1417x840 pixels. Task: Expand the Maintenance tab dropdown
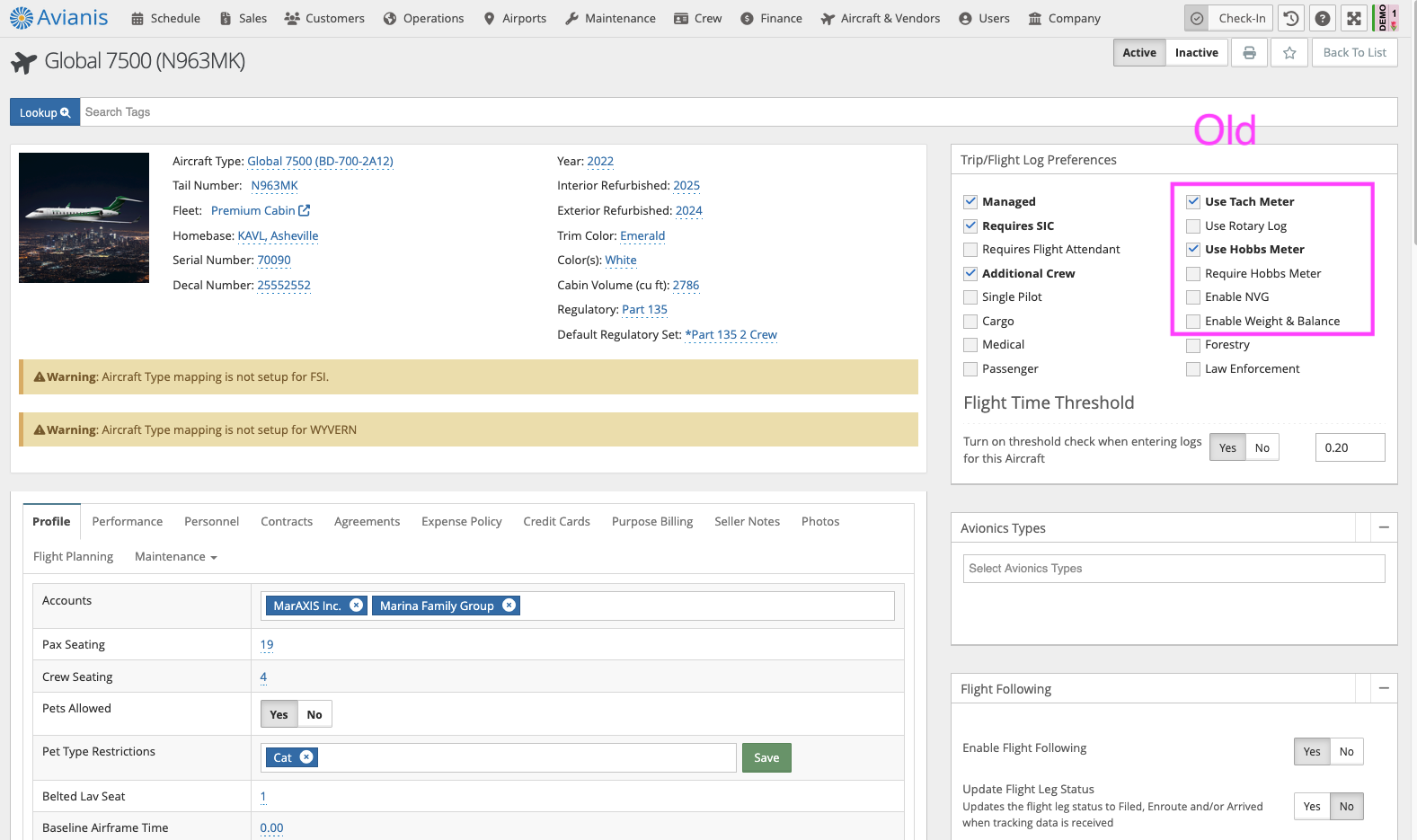176,557
